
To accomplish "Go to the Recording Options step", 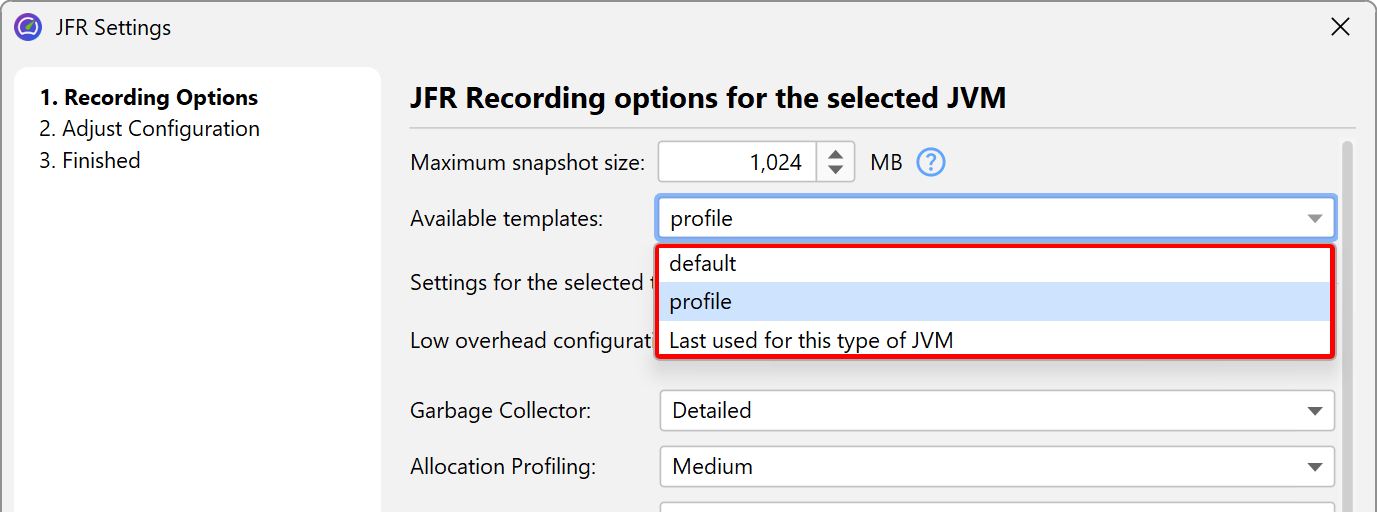I will click(149, 98).
